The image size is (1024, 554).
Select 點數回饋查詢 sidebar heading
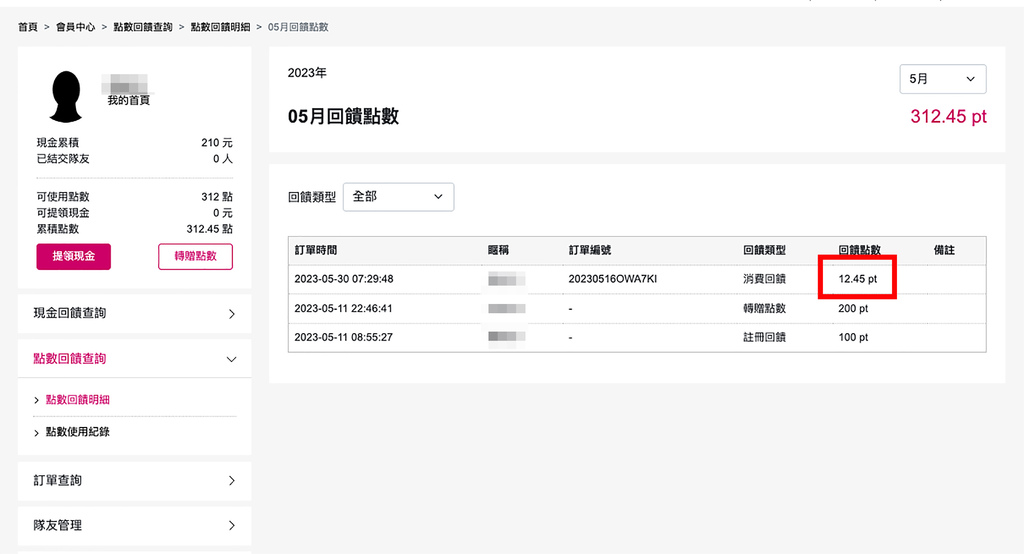[70, 359]
